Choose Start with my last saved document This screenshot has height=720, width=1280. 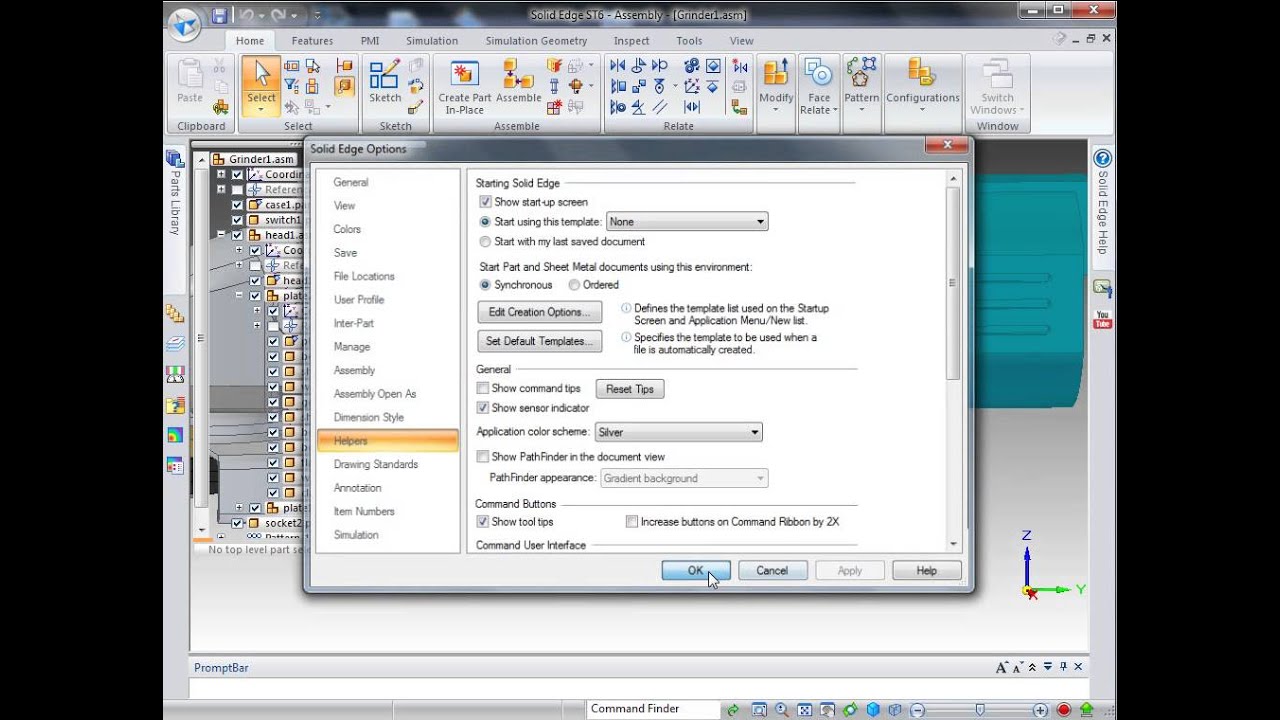click(485, 242)
